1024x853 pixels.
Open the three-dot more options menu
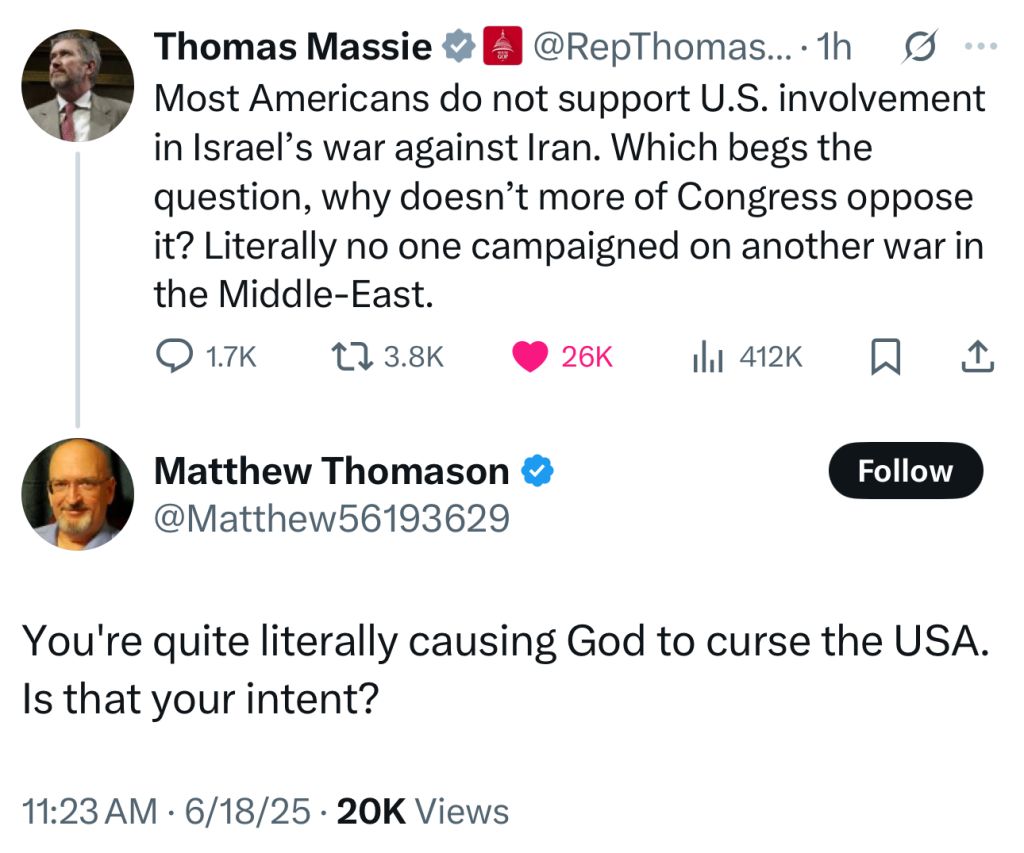(982, 46)
